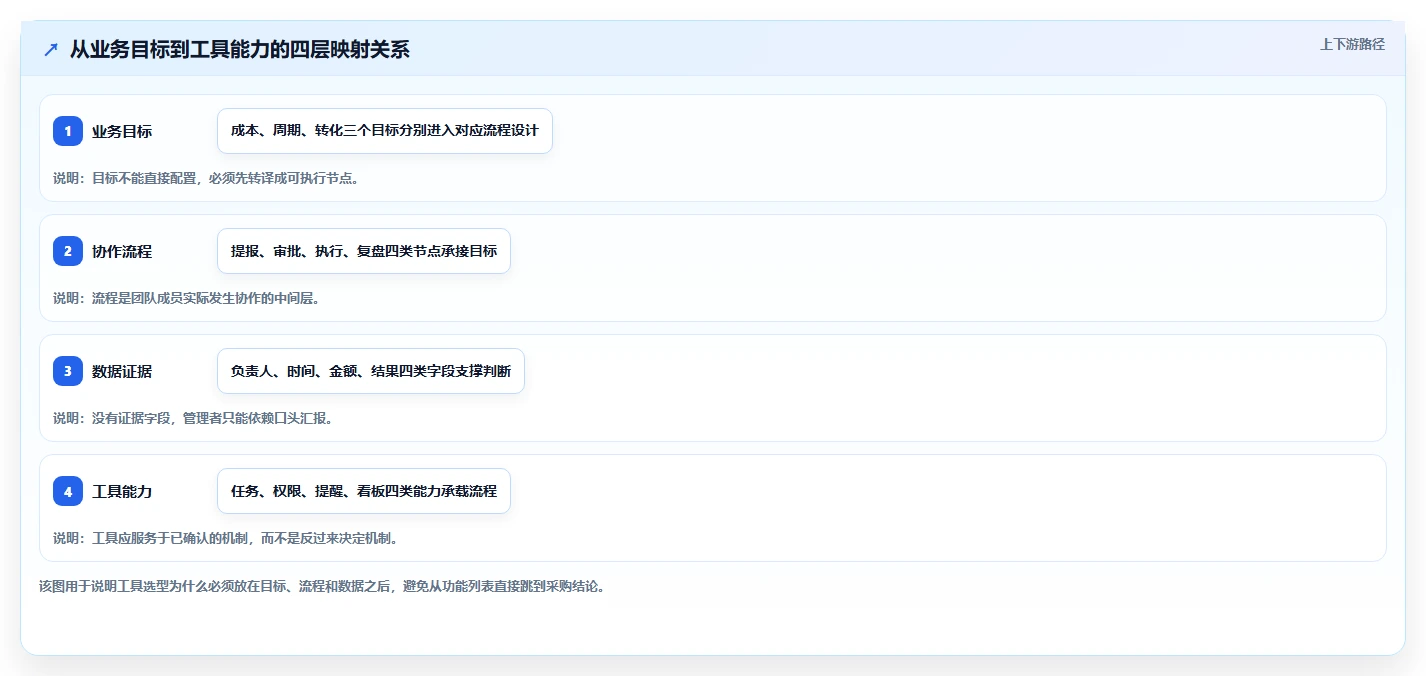Screen dimensions: 1426x676
Task: Select the chip 提报、审批、执行、复盘四类节点承接目标
Action: (364, 251)
